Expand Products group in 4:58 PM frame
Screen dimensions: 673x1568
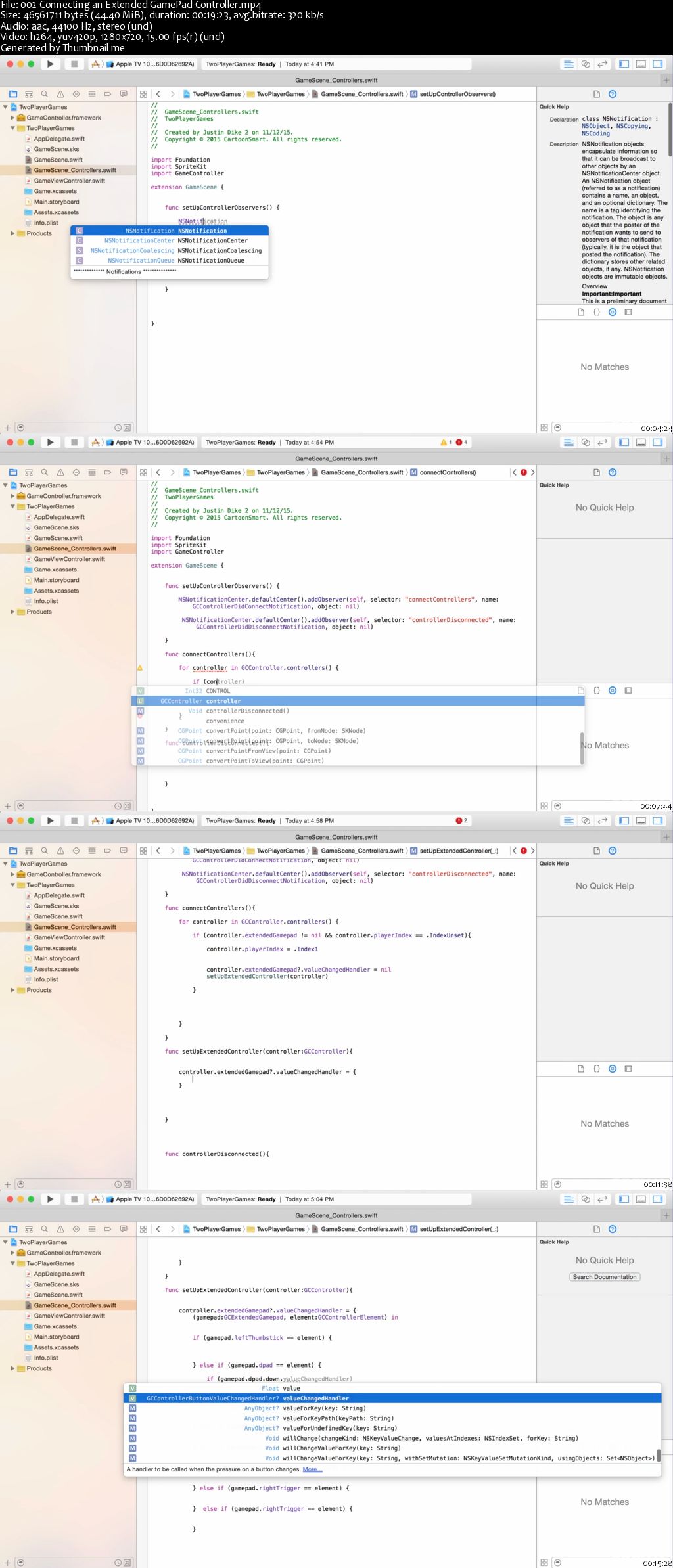tap(12, 990)
